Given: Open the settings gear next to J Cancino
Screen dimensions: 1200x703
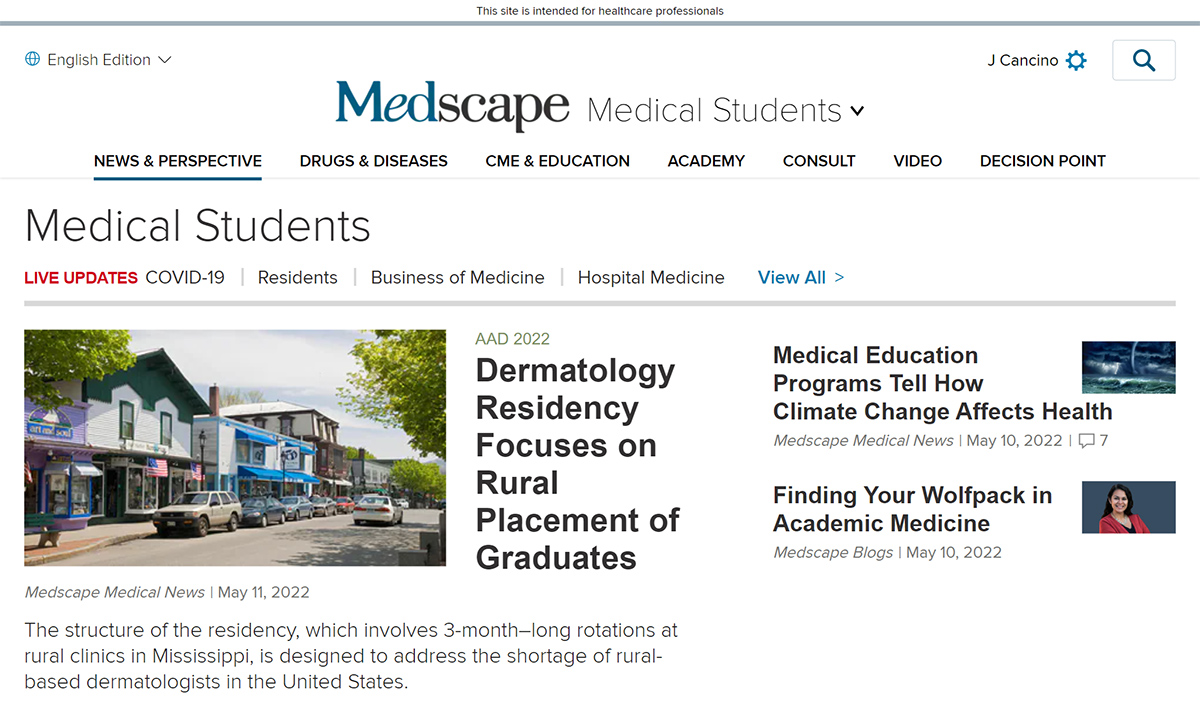Looking at the screenshot, I should click(1076, 60).
